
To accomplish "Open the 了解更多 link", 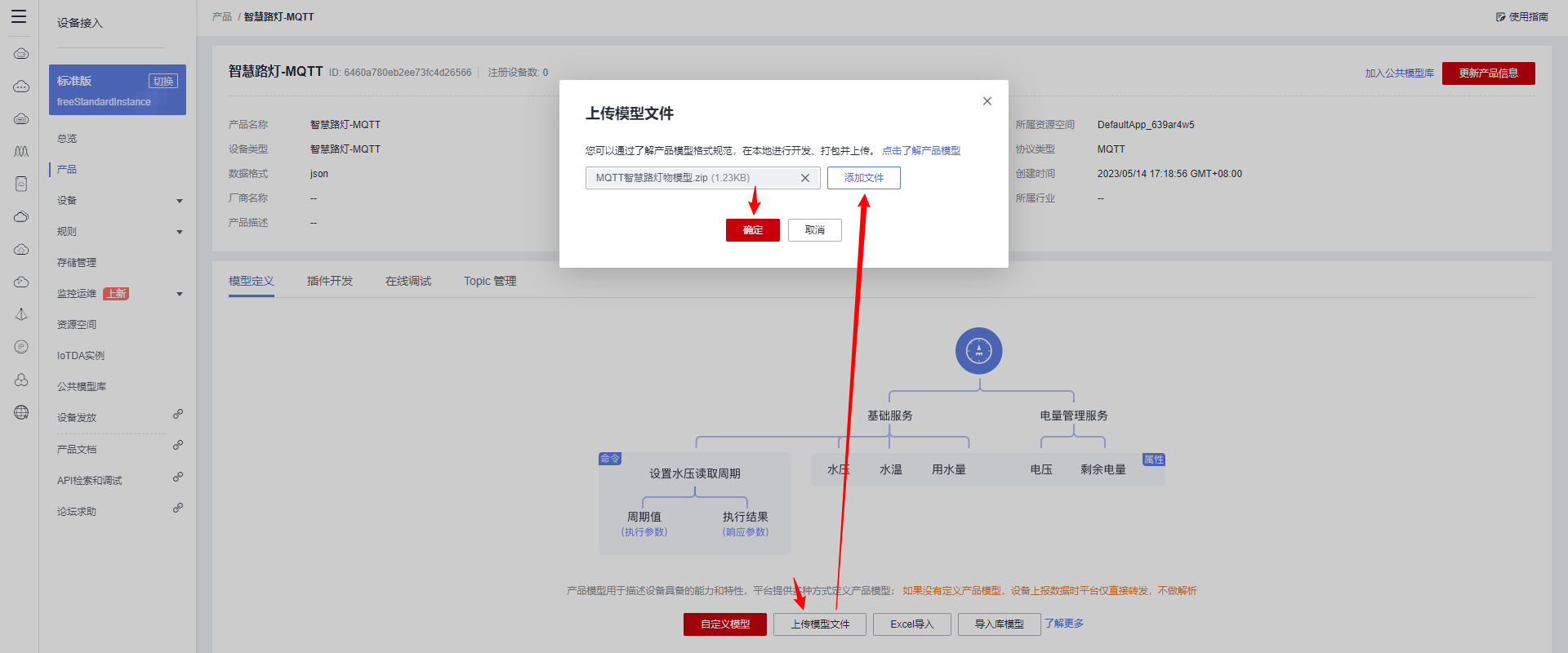I will 1064,624.
